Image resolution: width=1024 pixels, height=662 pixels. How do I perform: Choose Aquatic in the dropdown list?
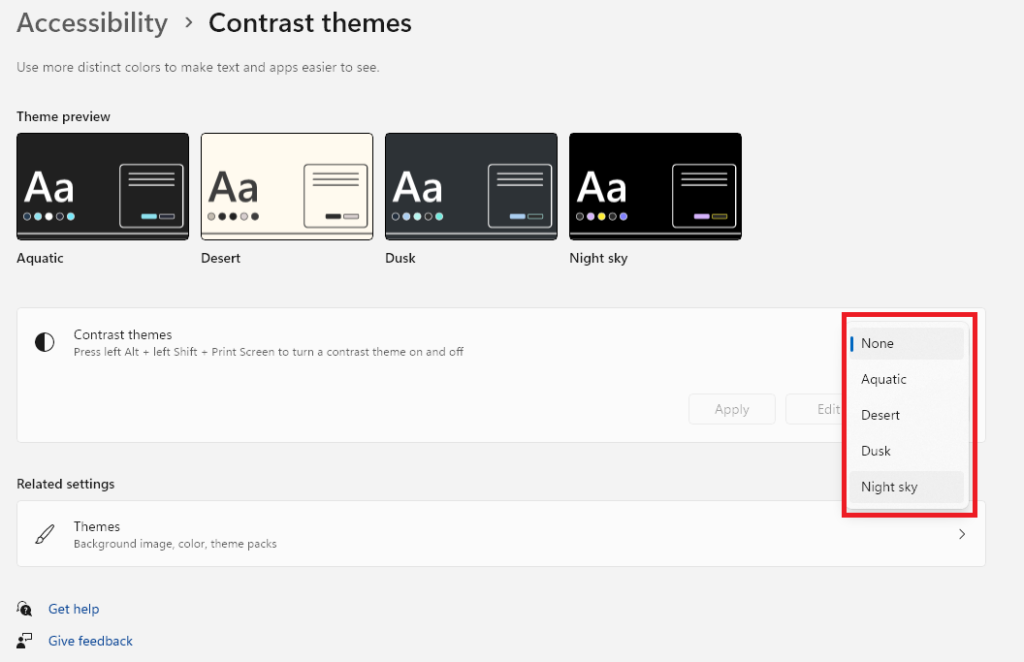pos(906,379)
